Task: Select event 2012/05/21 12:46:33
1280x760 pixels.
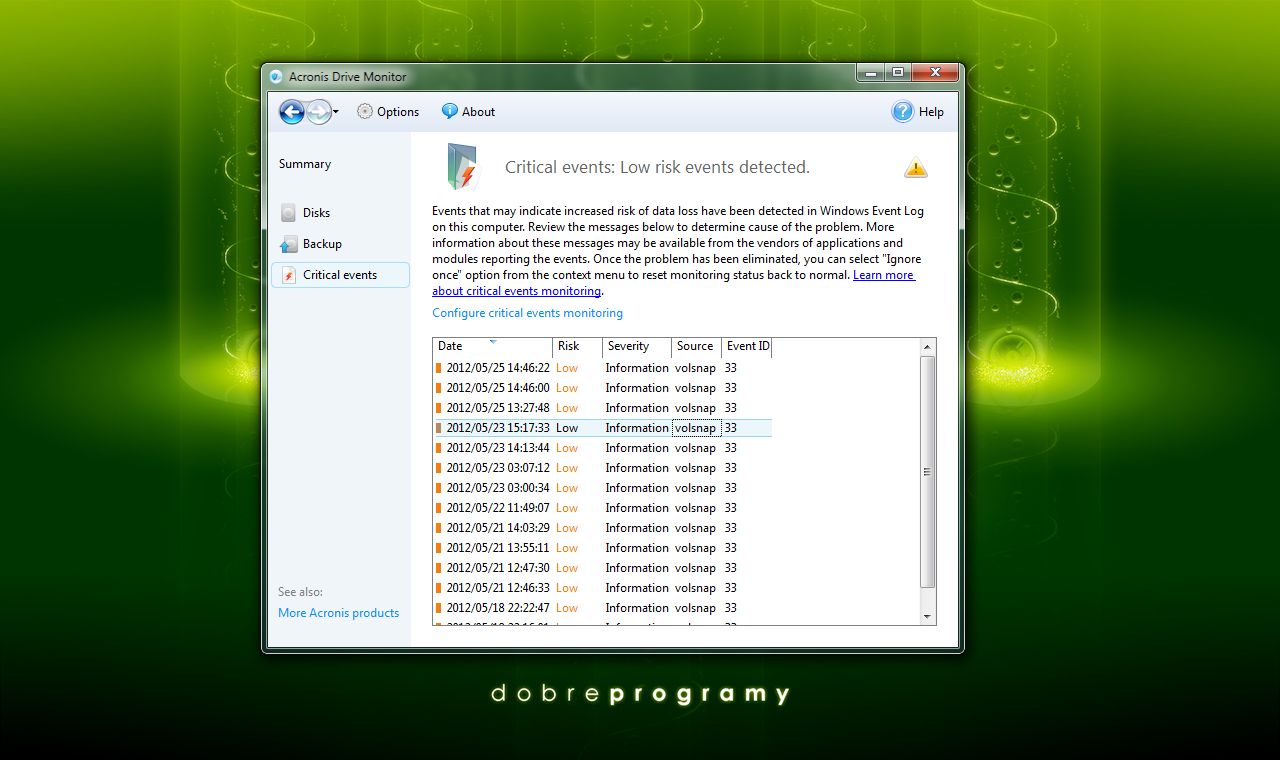Action: 602,588
